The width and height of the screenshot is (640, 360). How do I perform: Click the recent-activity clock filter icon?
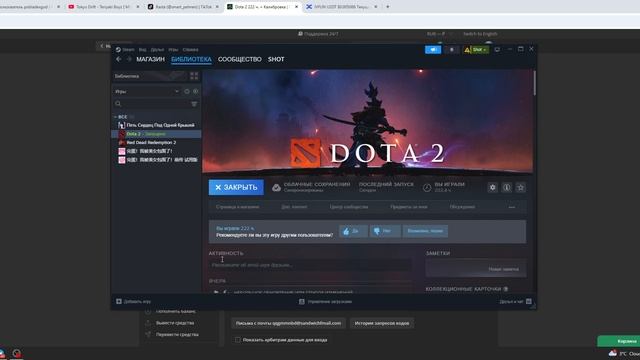tap(187, 91)
